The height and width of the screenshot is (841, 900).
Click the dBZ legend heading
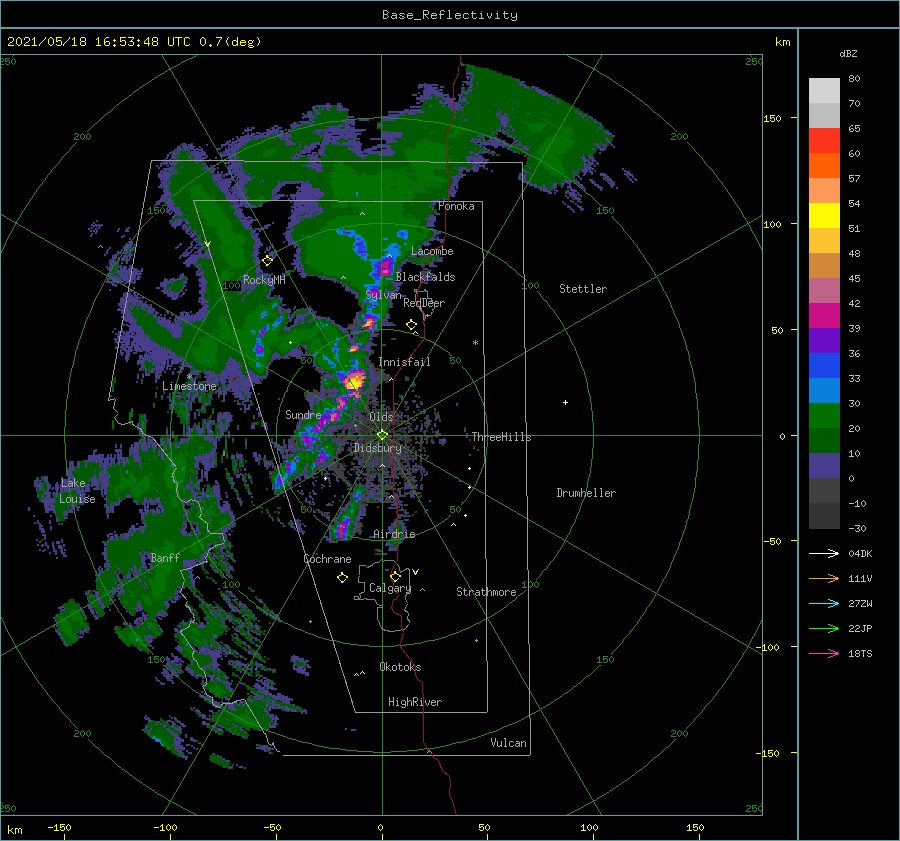coord(848,54)
